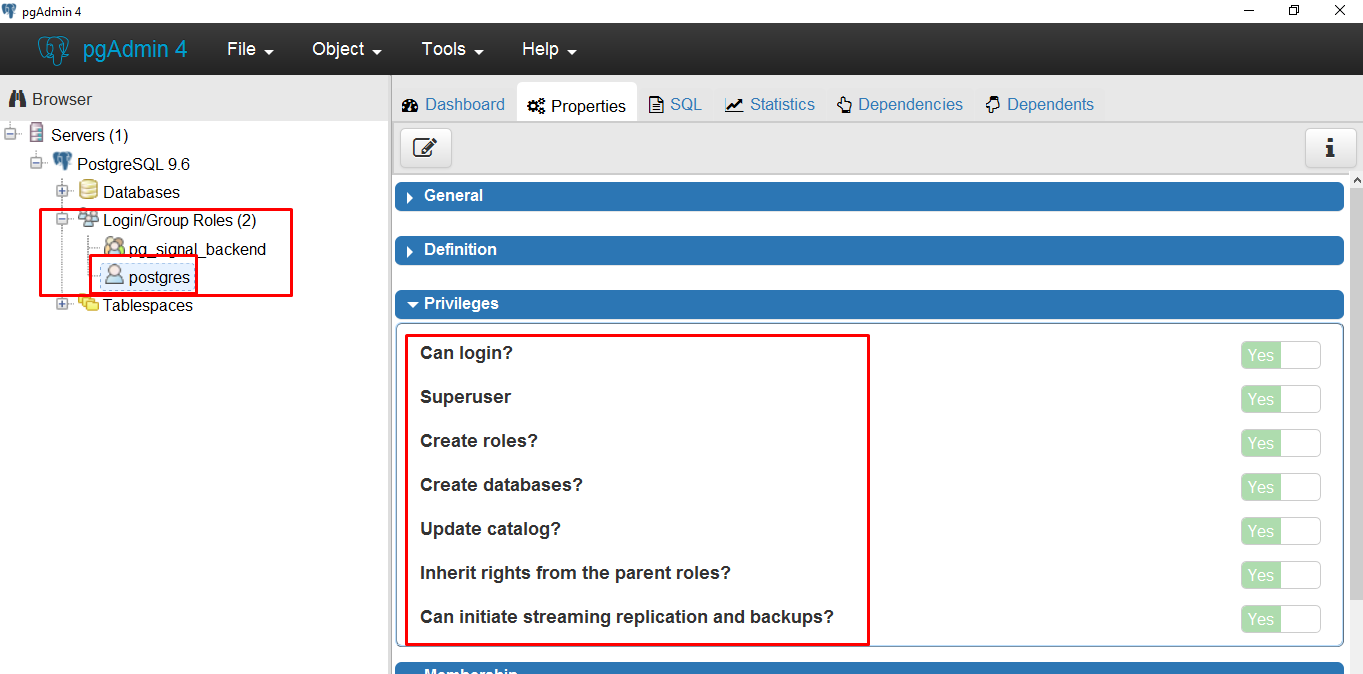The width and height of the screenshot is (1363, 674).
Task: Collapse the Servers tree node
Action: 11,134
